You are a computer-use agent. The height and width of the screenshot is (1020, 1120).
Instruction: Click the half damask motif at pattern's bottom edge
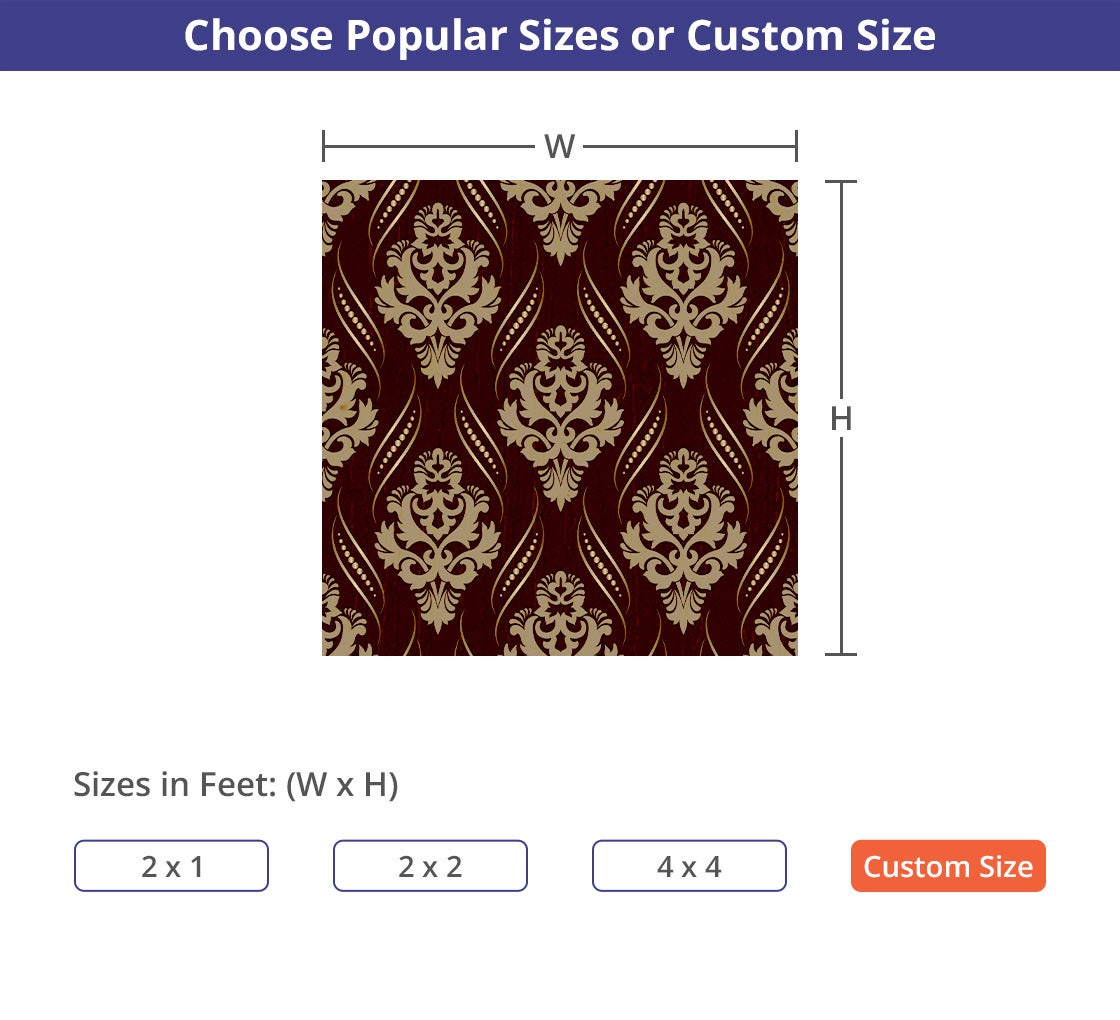pos(560,618)
